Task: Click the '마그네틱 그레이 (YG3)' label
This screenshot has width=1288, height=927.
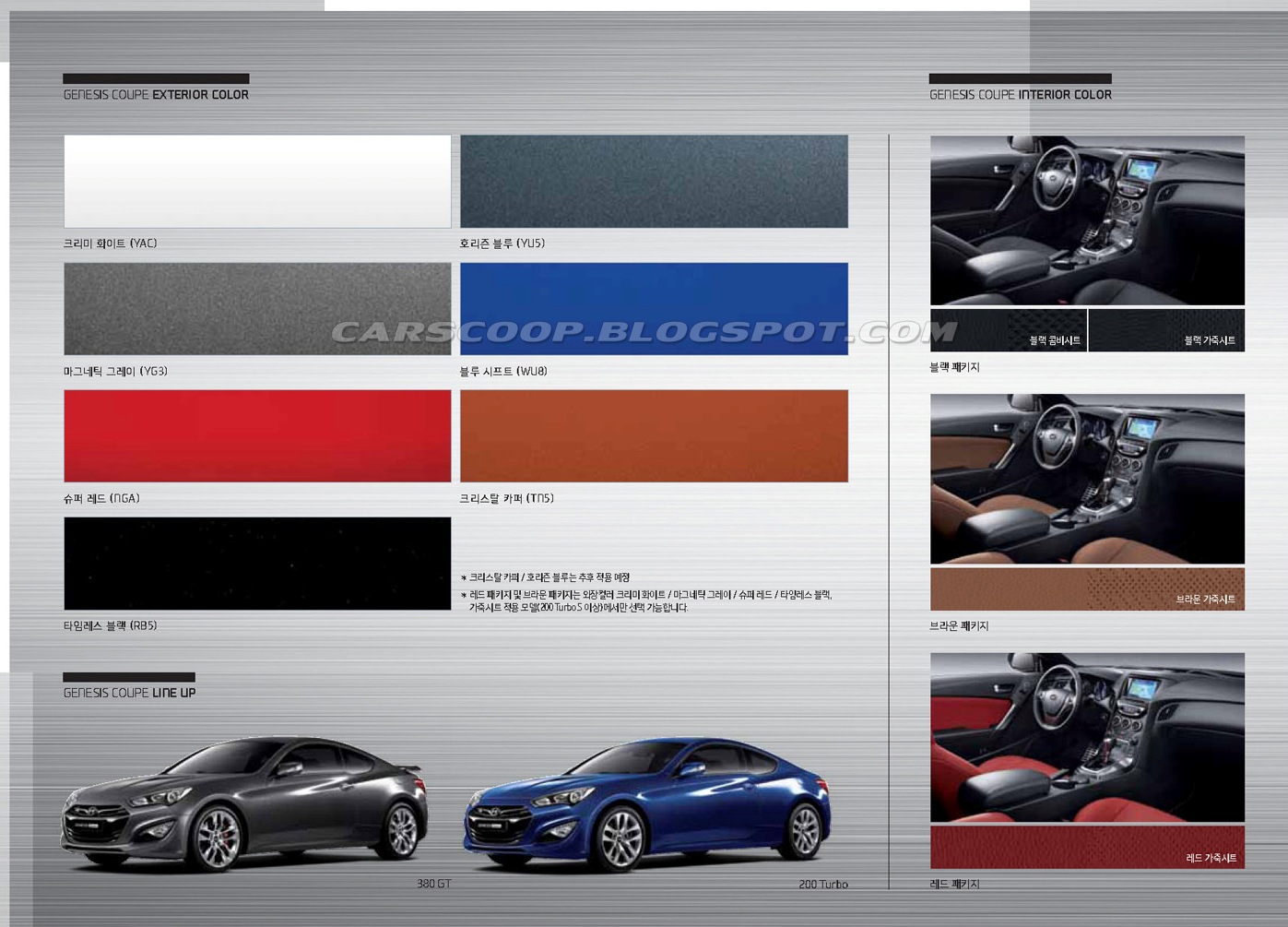Action: click(115, 371)
